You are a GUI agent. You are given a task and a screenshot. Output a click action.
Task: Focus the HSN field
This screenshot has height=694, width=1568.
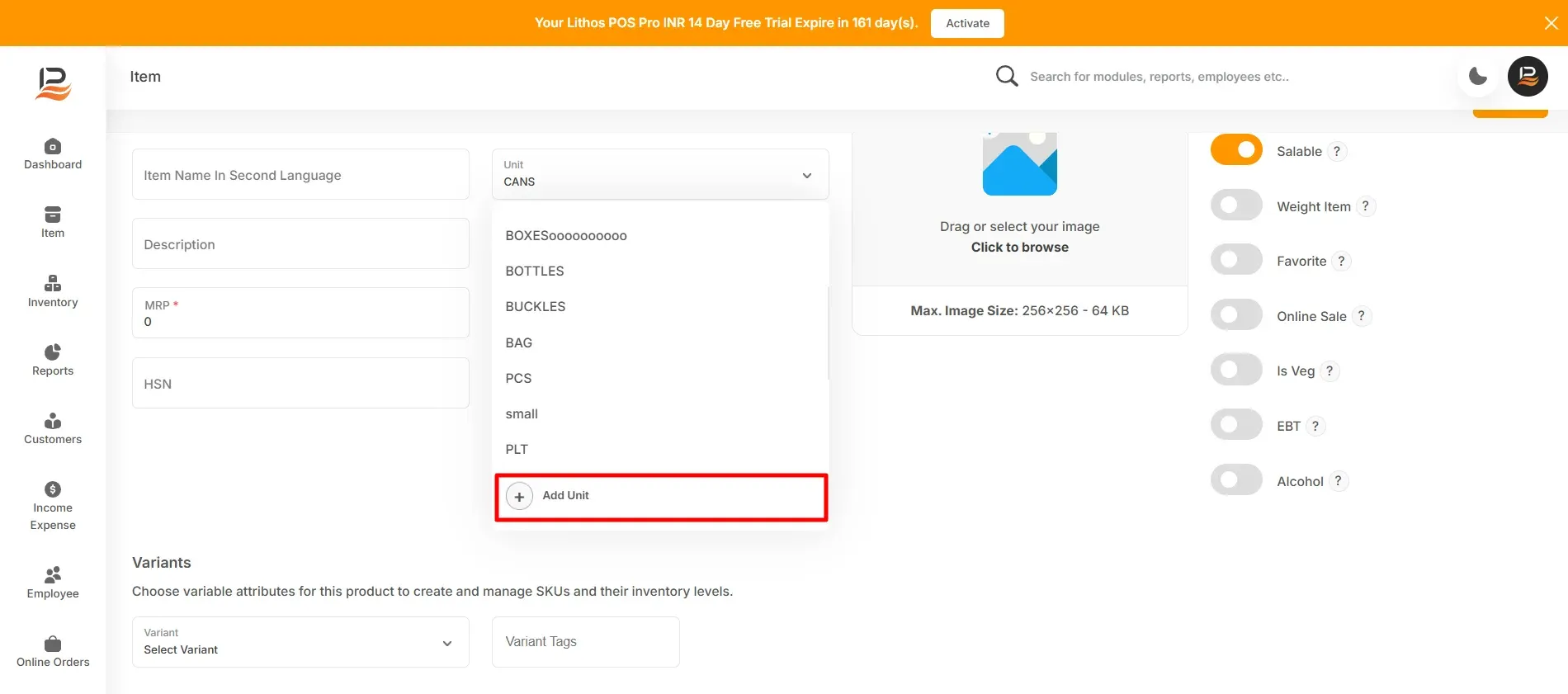tap(300, 383)
